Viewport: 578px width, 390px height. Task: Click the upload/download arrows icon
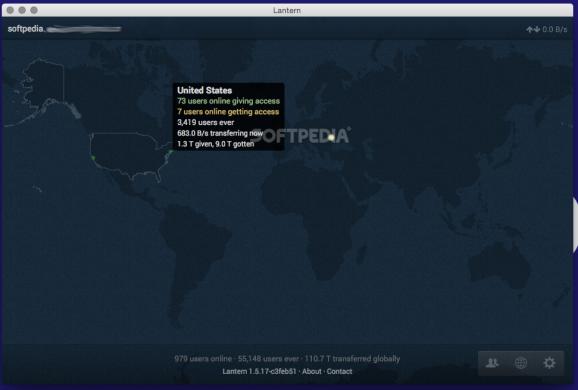(533, 29)
